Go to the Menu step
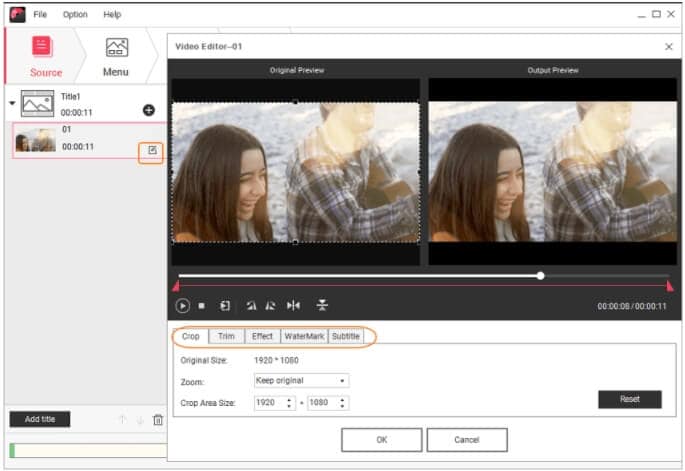 [116, 58]
